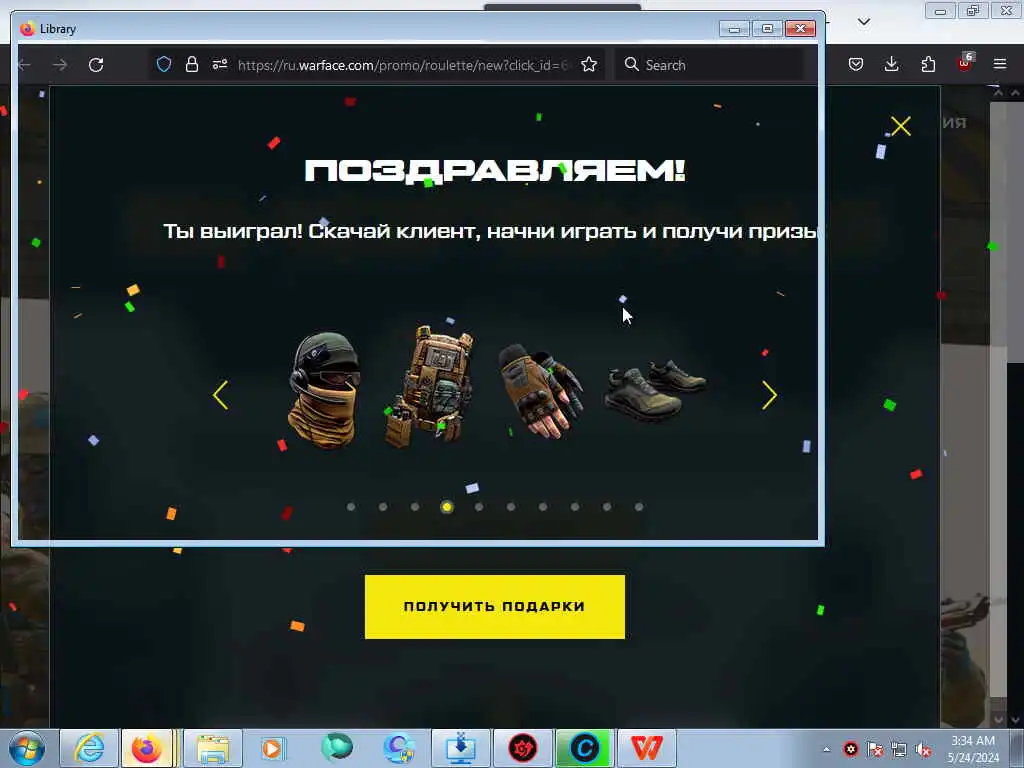This screenshot has height=768, width=1024.
Task: Reload the page in the Library window
Action: click(96, 65)
